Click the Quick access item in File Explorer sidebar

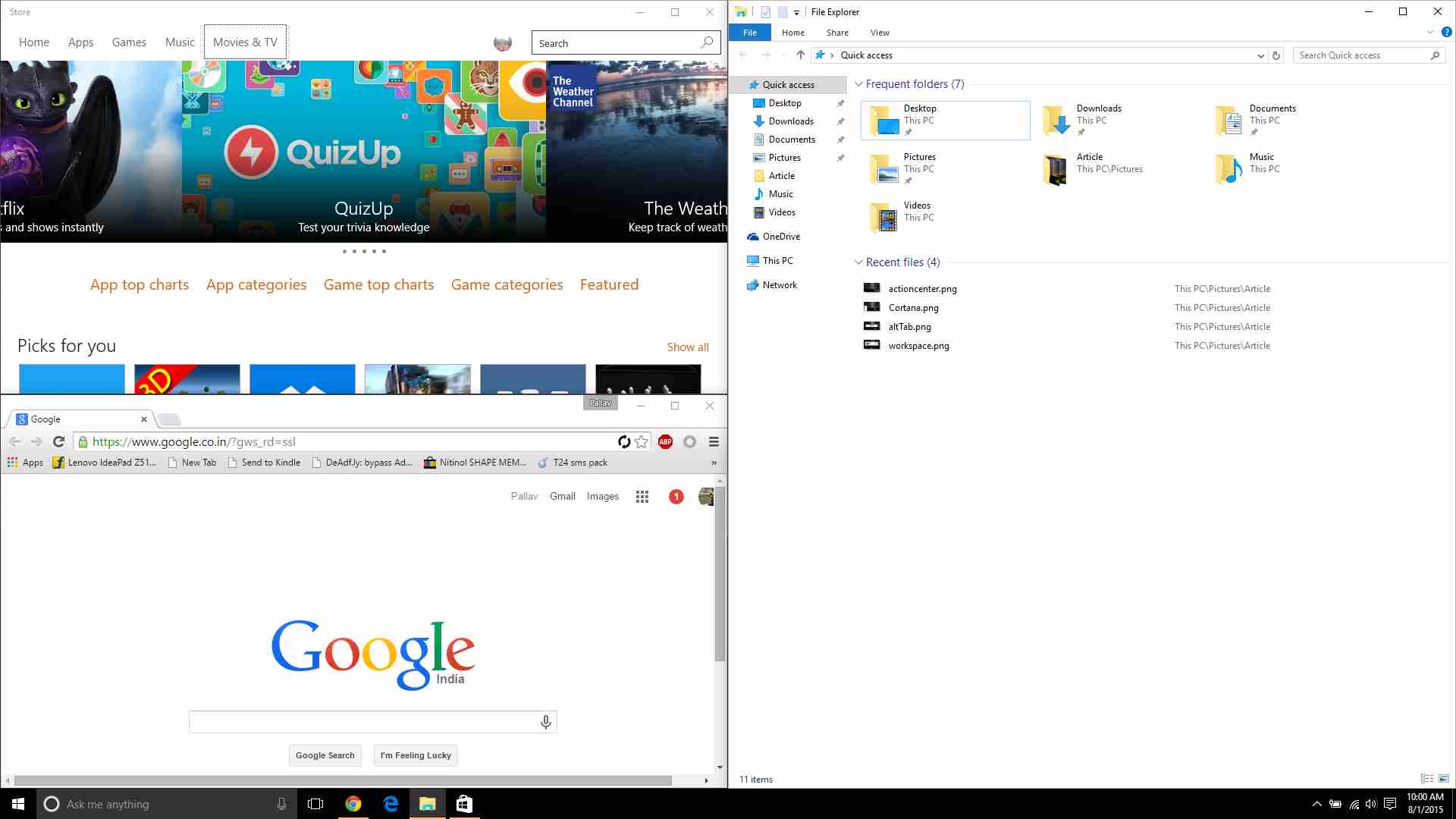tap(789, 83)
